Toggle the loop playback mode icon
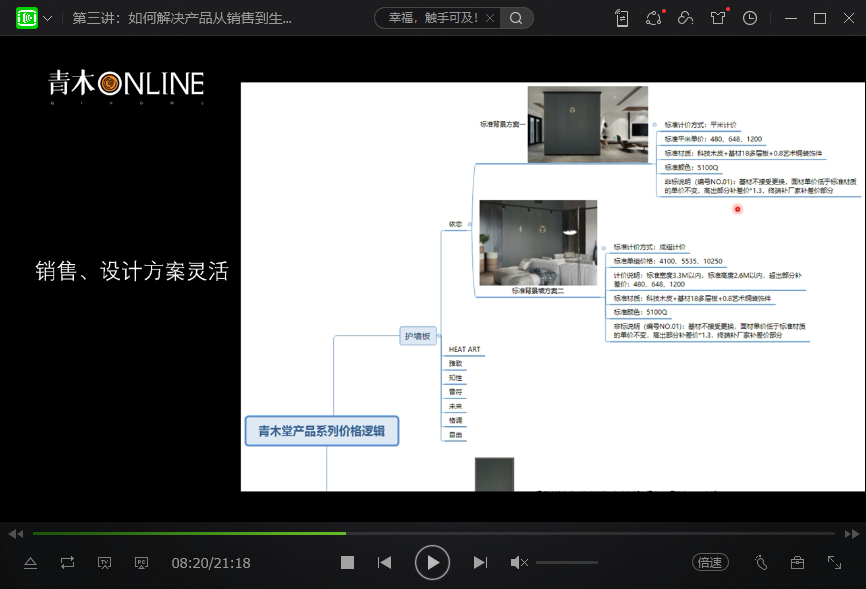The image size is (866, 589). (67, 563)
